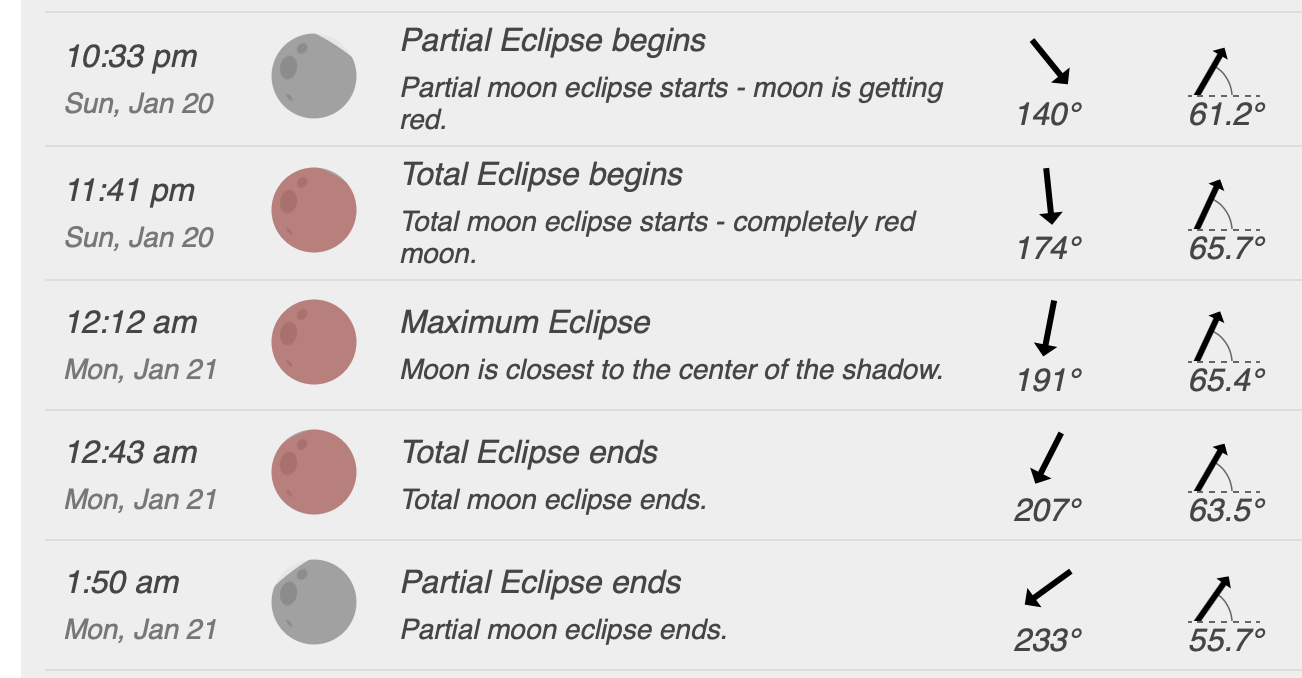
Task: Select the Total Eclipse begins heading
Action: click(542, 175)
